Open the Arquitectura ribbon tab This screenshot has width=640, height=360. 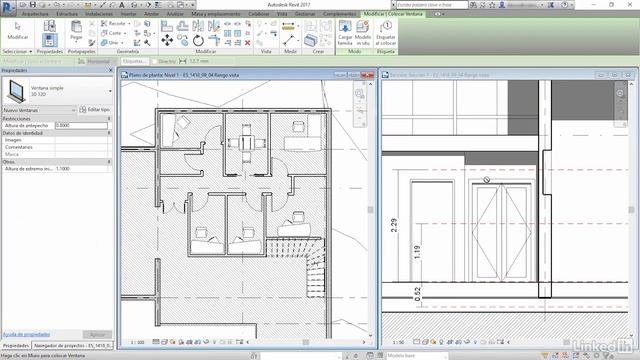pos(35,14)
